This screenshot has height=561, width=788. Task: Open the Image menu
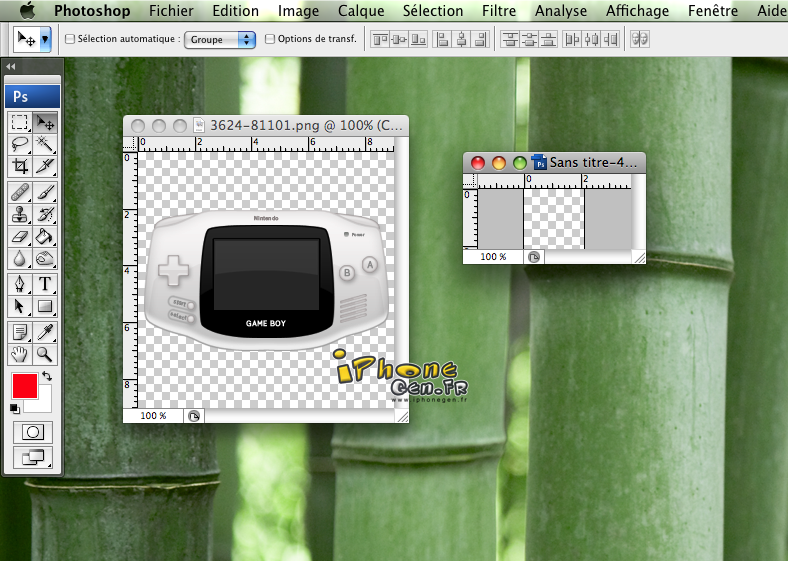pos(298,11)
